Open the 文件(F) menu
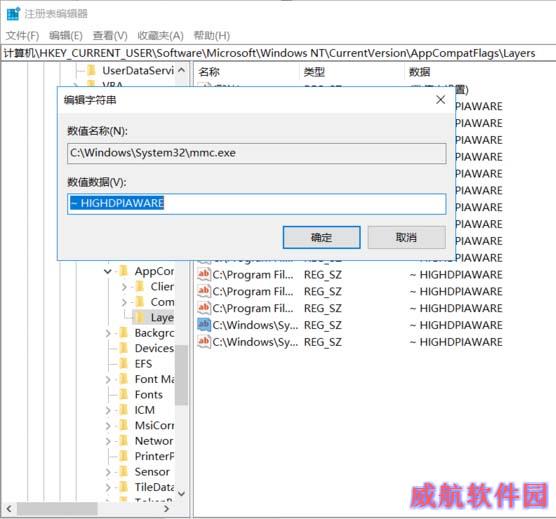The height and width of the screenshot is (519, 556). pyautogui.click(x=22, y=35)
